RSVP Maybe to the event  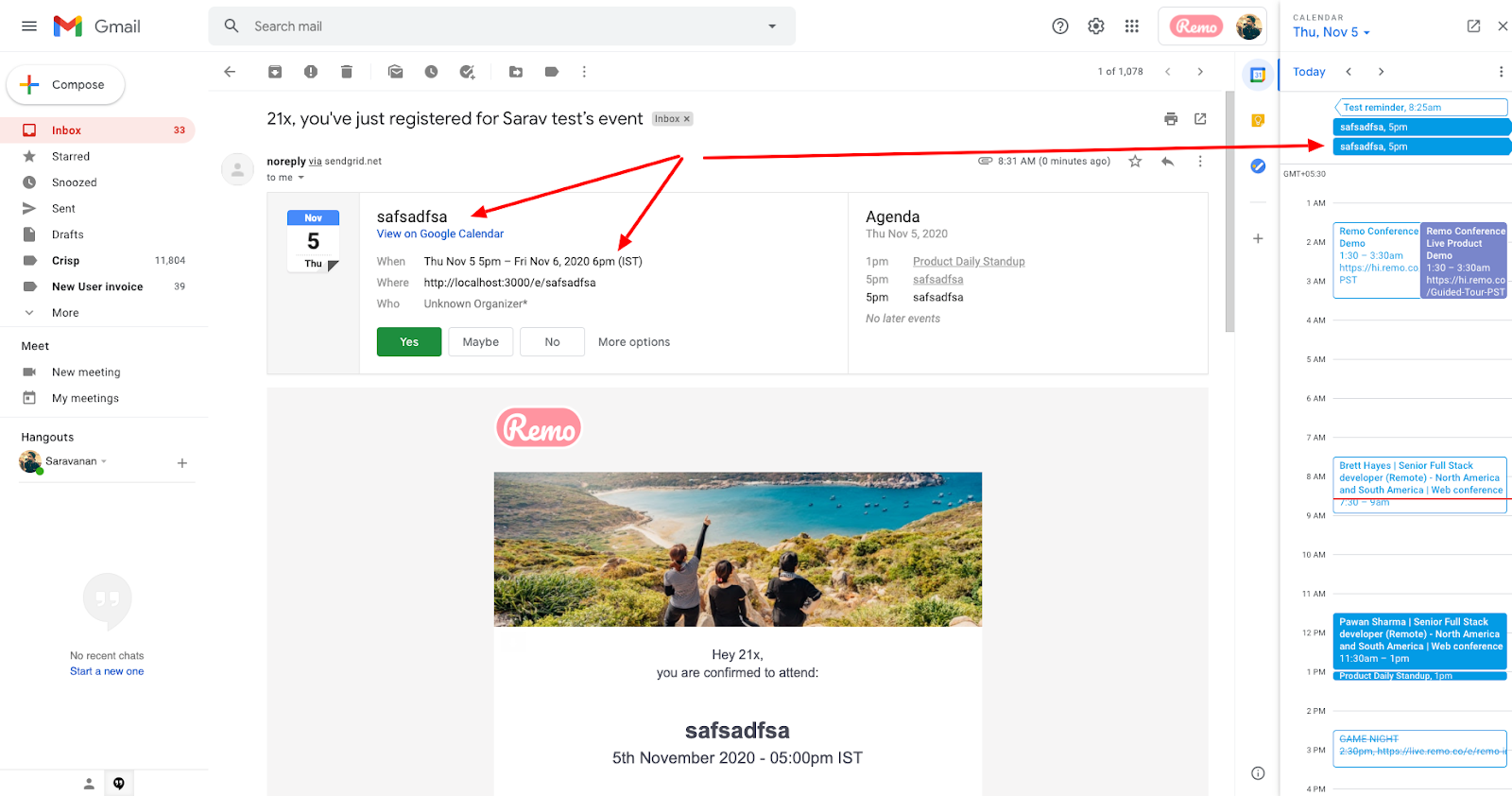[481, 342]
